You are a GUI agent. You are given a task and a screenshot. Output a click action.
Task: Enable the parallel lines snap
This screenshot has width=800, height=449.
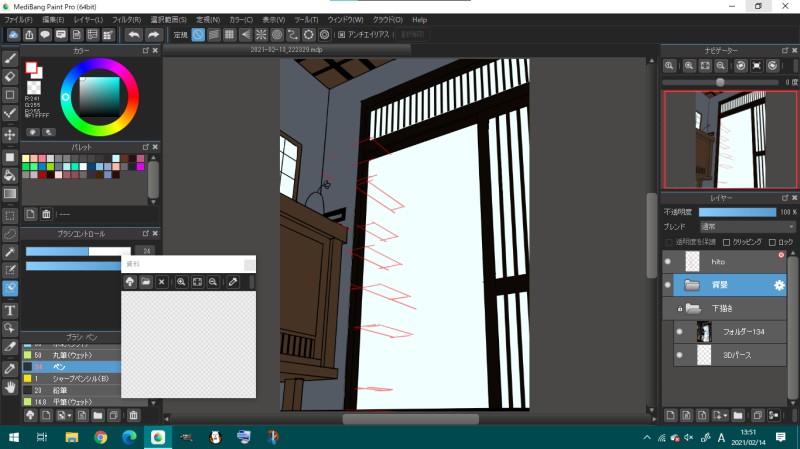click(214, 35)
